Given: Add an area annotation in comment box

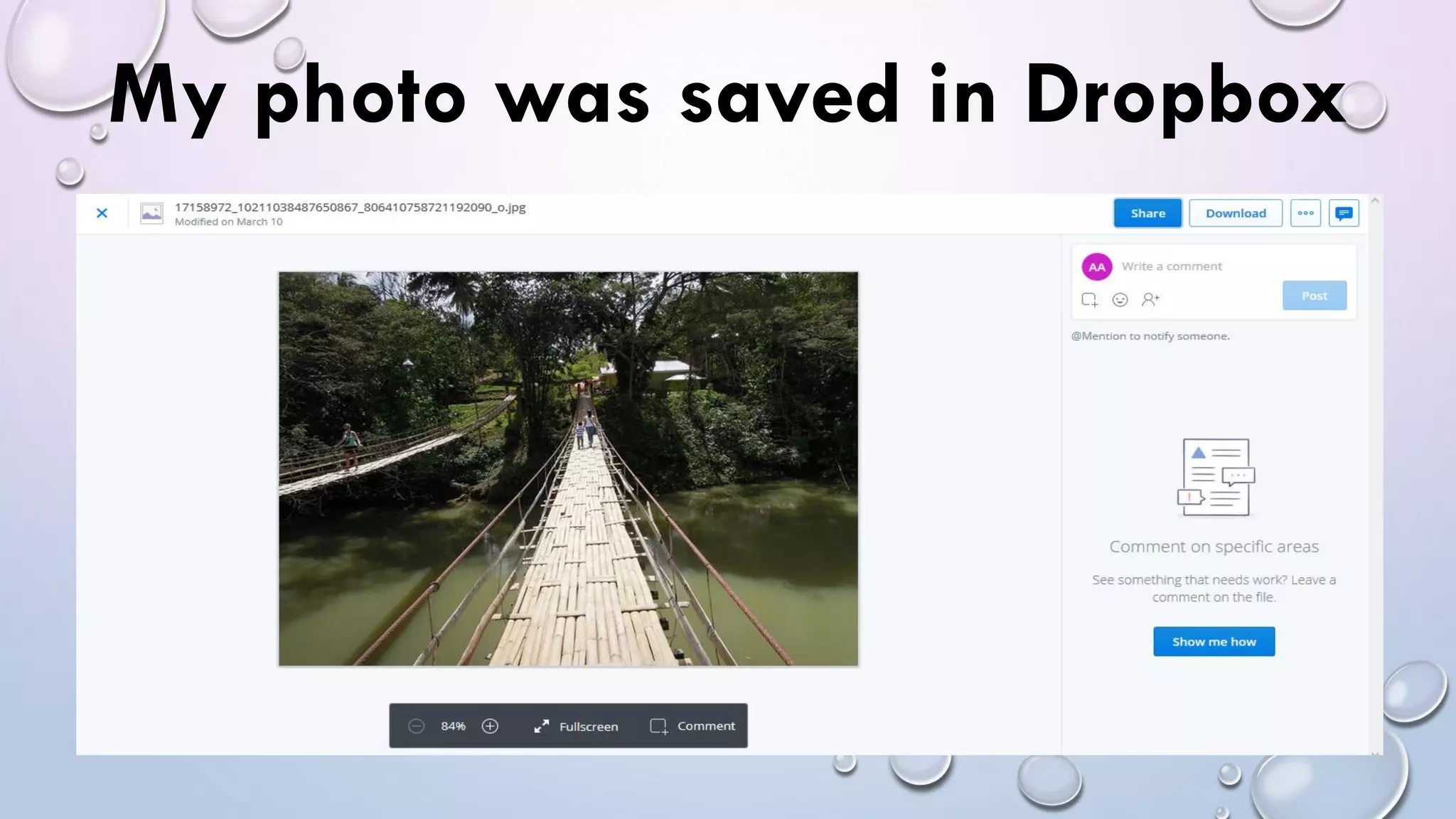Looking at the screenshot, I should [1090, 300].
